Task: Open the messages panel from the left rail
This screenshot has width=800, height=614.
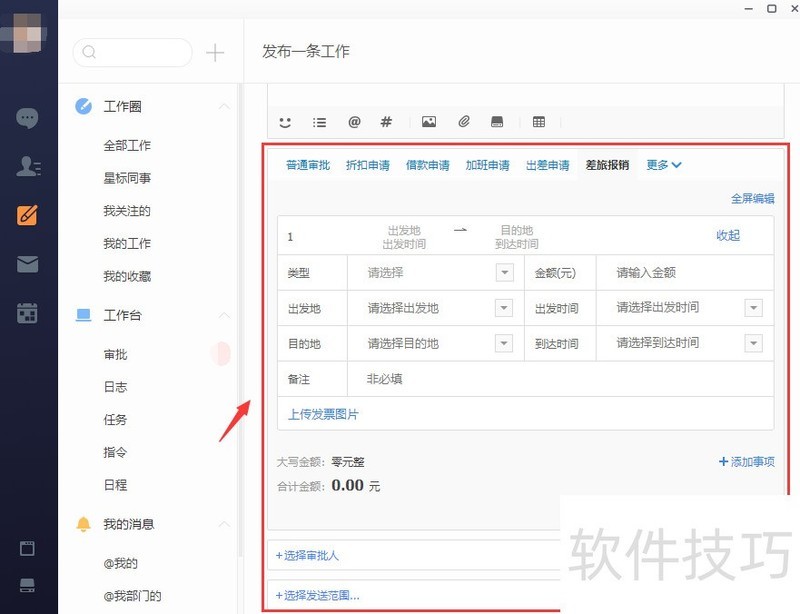Action: click(x=27, y=118)
